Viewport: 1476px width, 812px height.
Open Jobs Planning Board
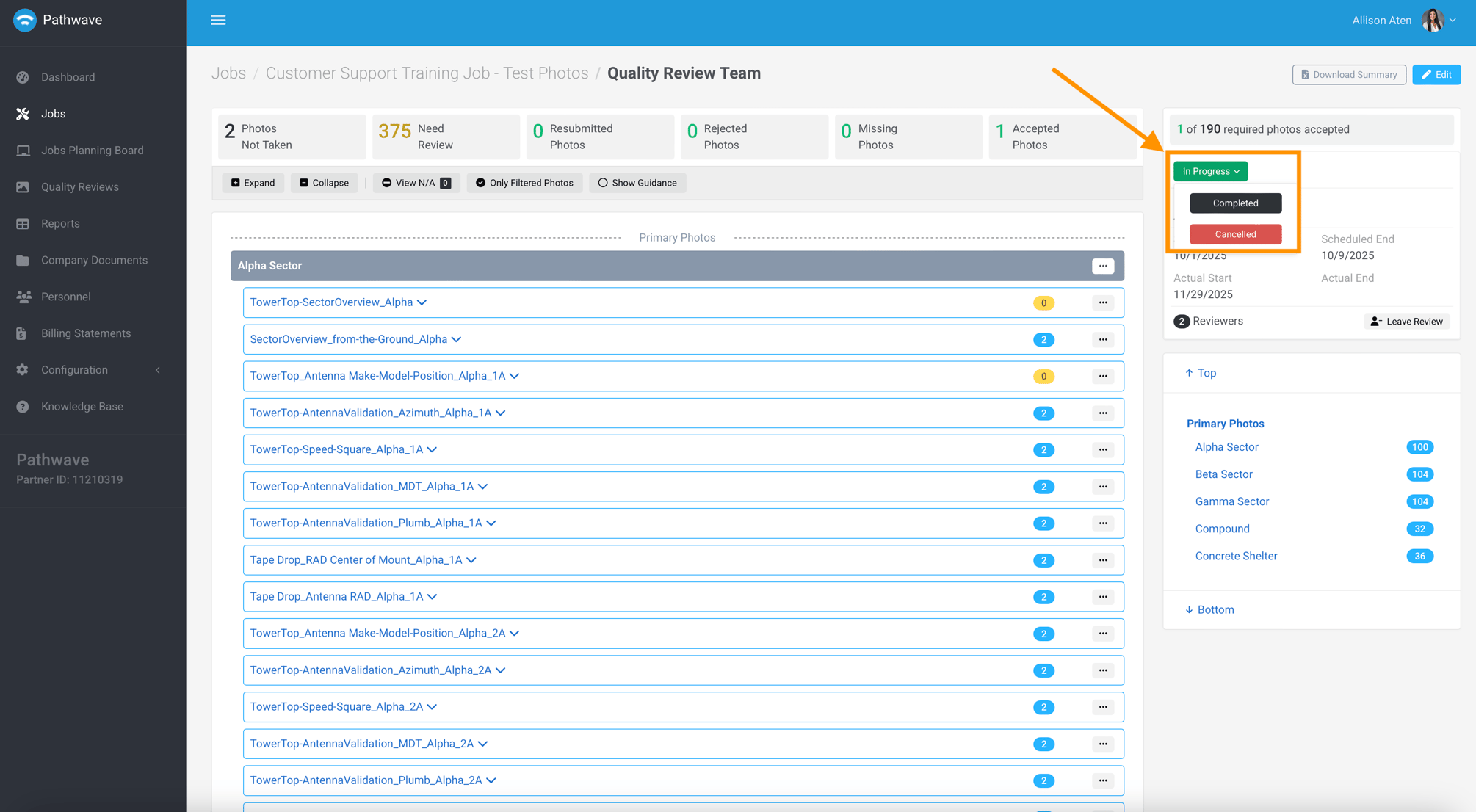click(92, 151)
